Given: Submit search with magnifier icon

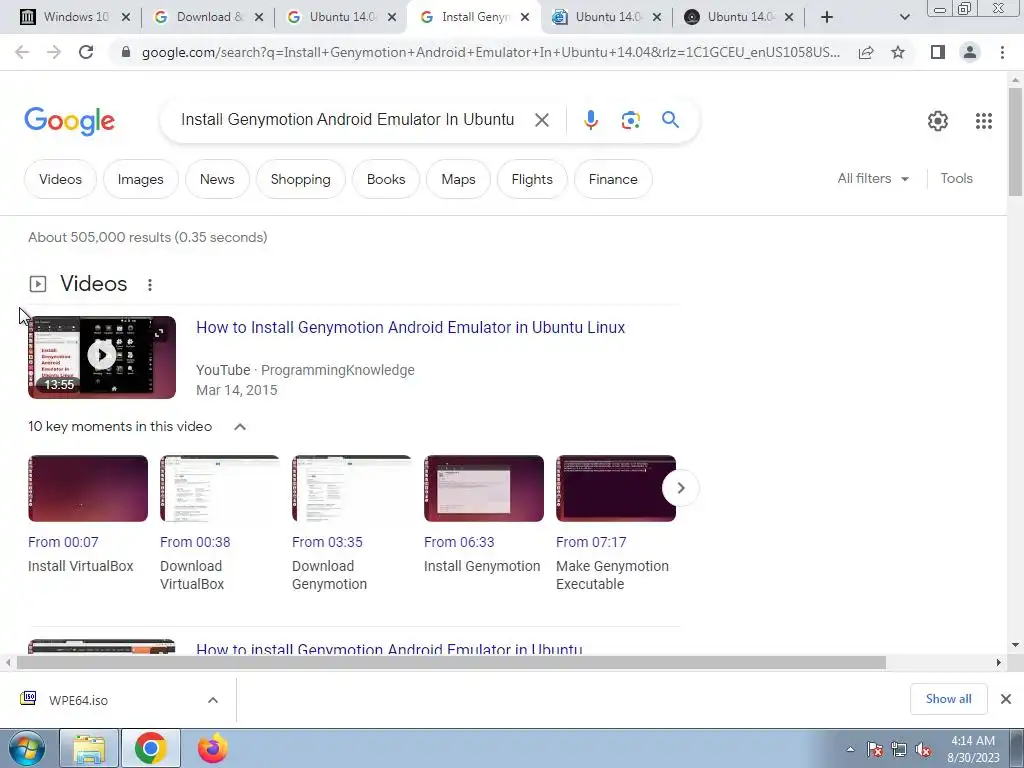Looking at the screenshot, I should click(x=670, y=120).
